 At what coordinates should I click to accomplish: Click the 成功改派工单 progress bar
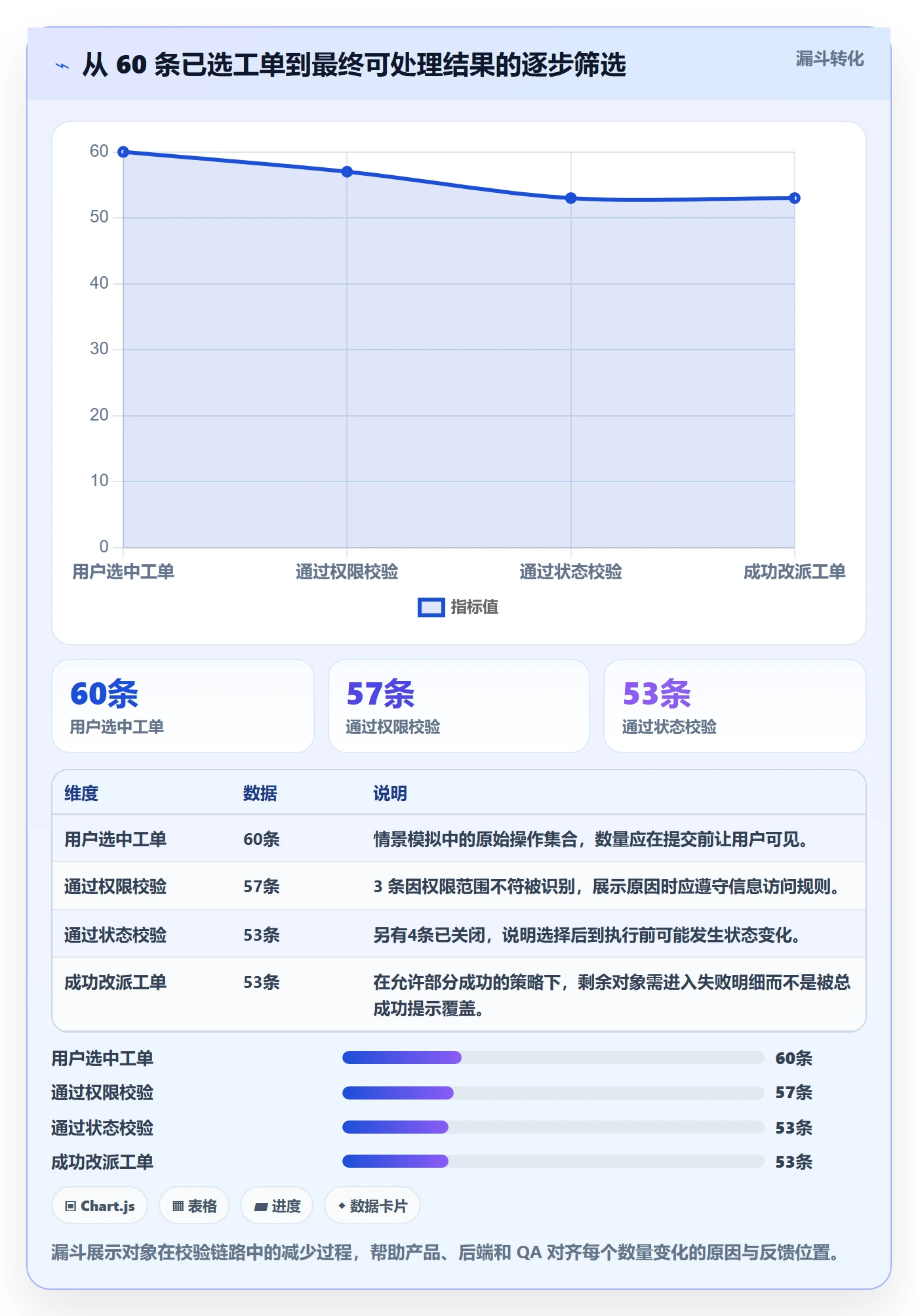click(553, 1161)
